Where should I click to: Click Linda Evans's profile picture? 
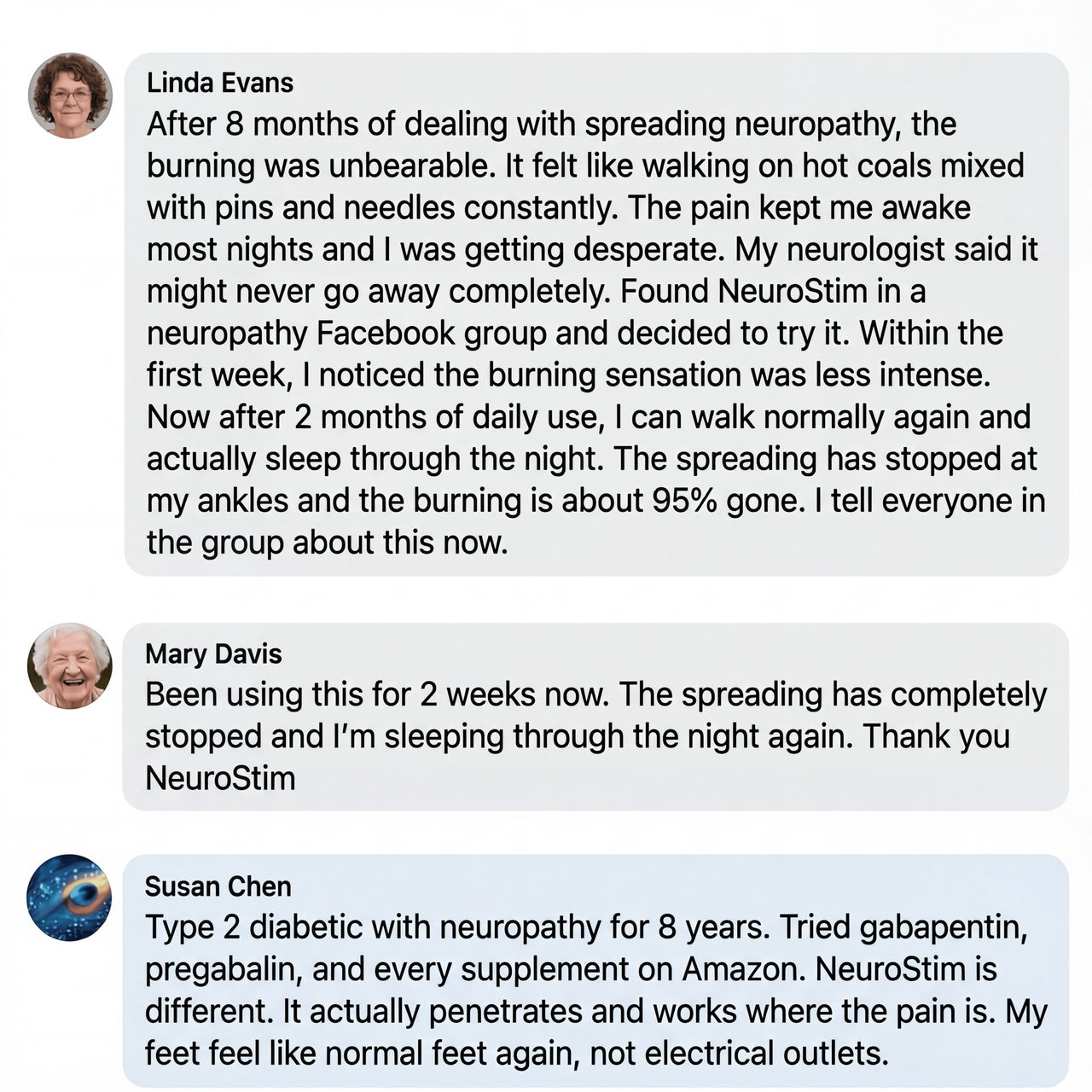70,96
